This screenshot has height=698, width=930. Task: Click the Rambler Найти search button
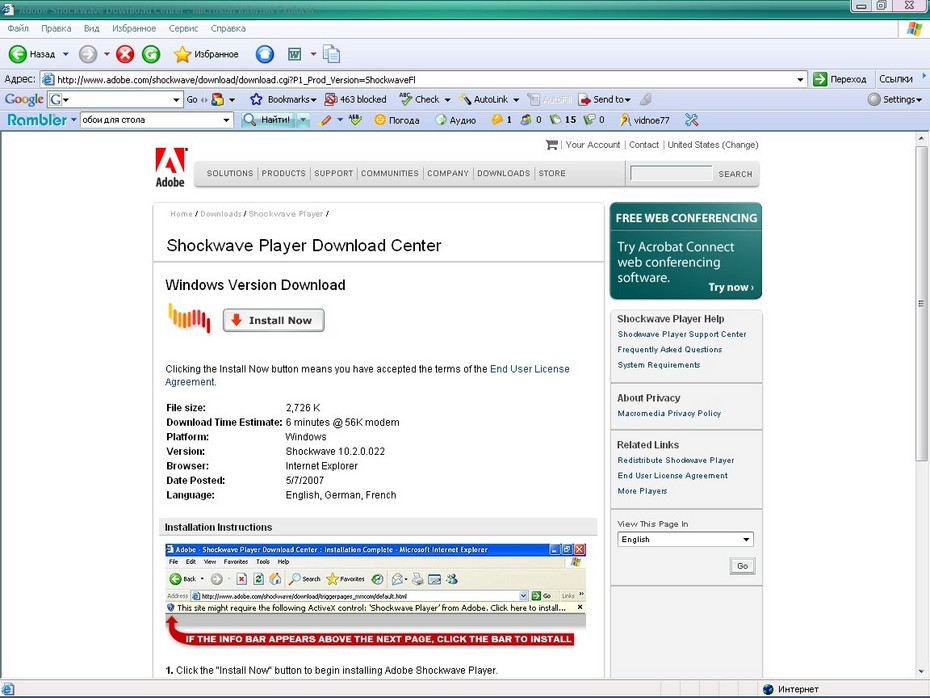pyautogui.click(x=268, y=120)
